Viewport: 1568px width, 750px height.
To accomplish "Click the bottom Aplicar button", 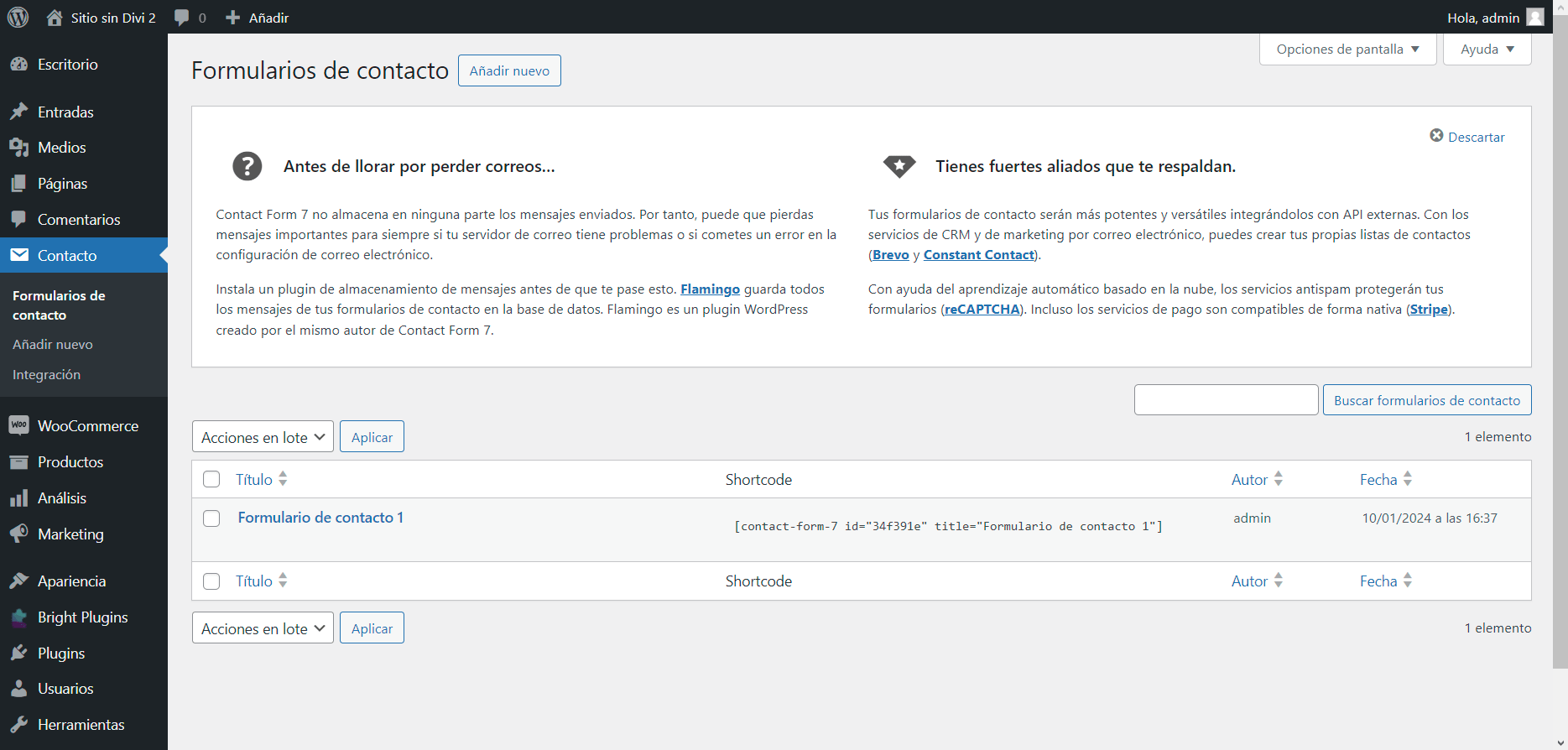I will pos(372,628).
